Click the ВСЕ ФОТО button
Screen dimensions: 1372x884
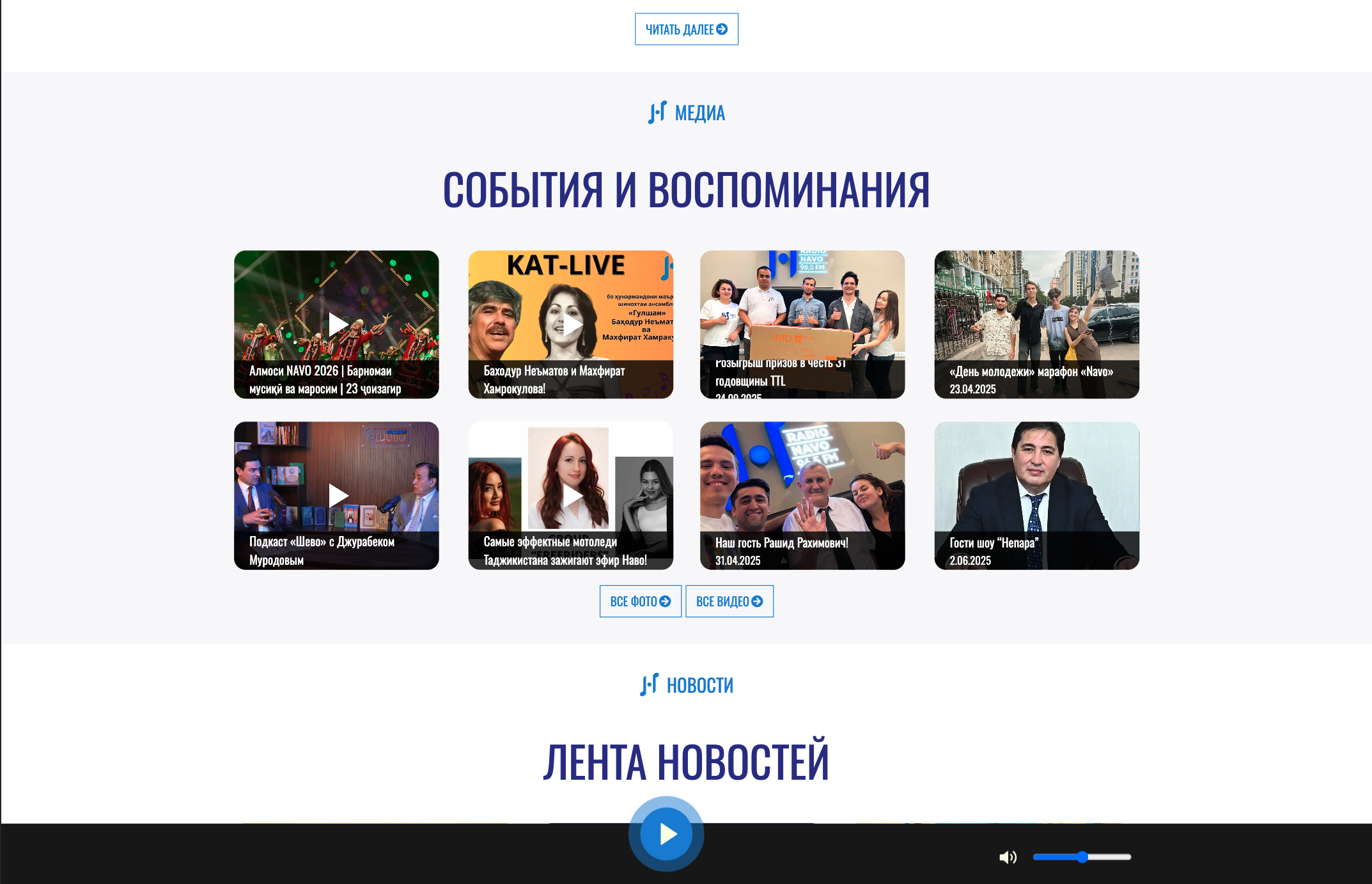641,601
